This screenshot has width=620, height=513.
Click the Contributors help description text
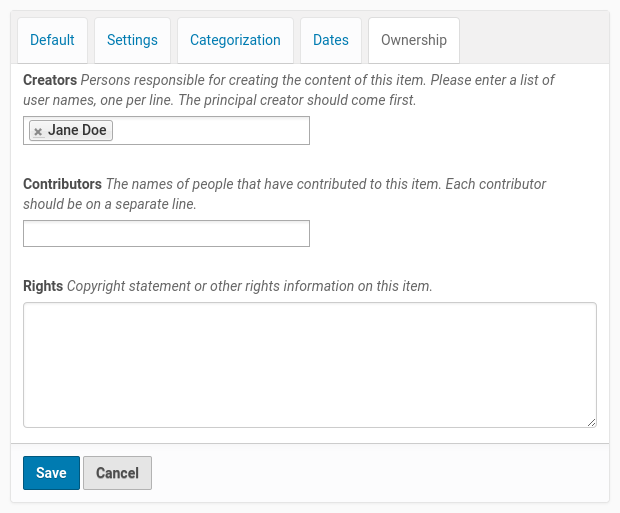click(325, 185)
